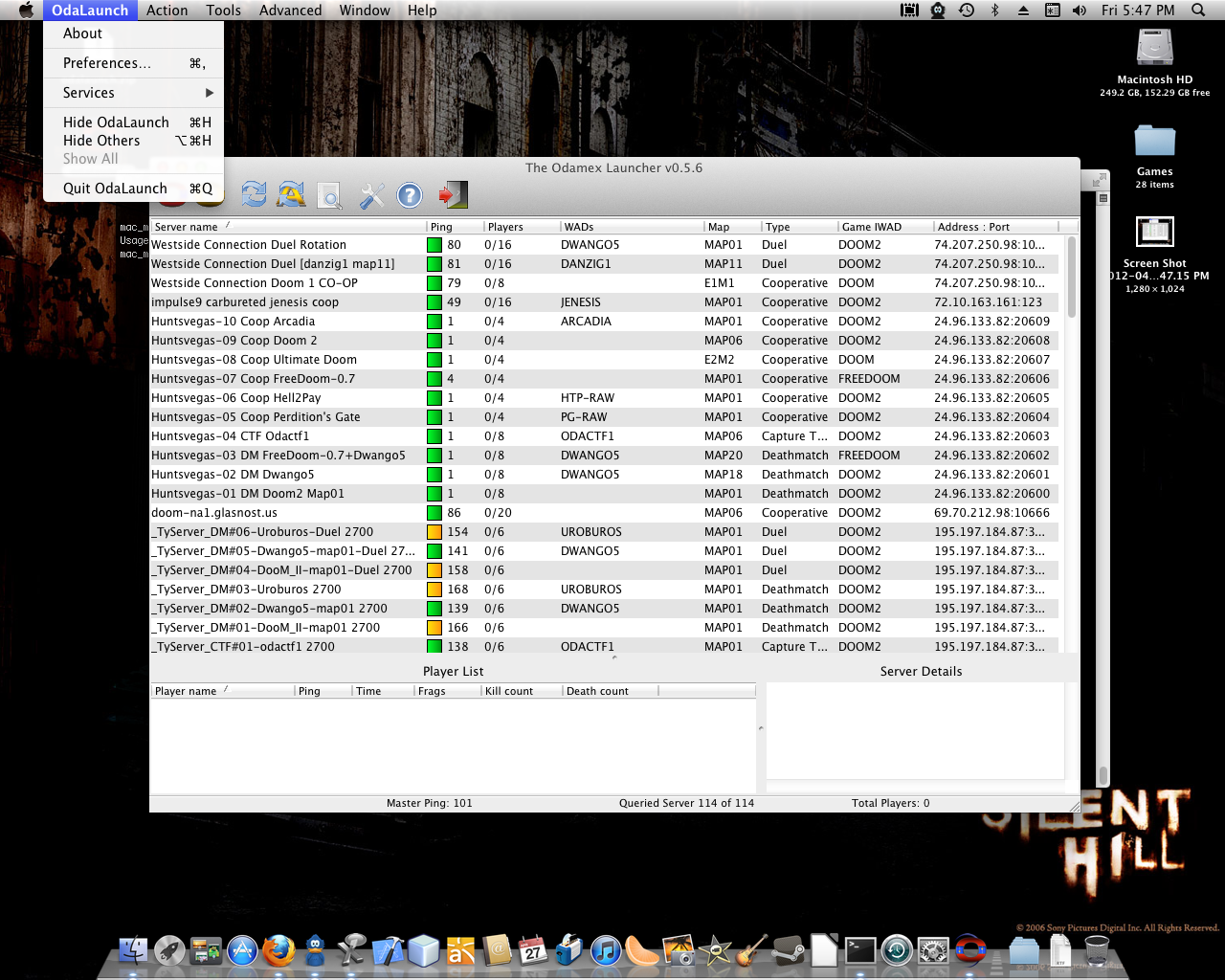Sort the list by Ping column header
The image size is (1225, 980).
pyautogui.click(x=454, y=227)
